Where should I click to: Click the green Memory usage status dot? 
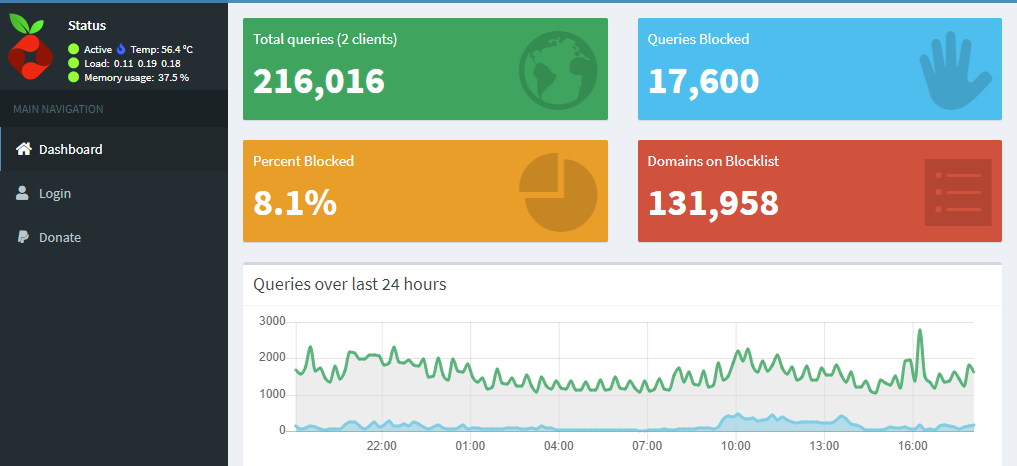click(x=74, y=77)
